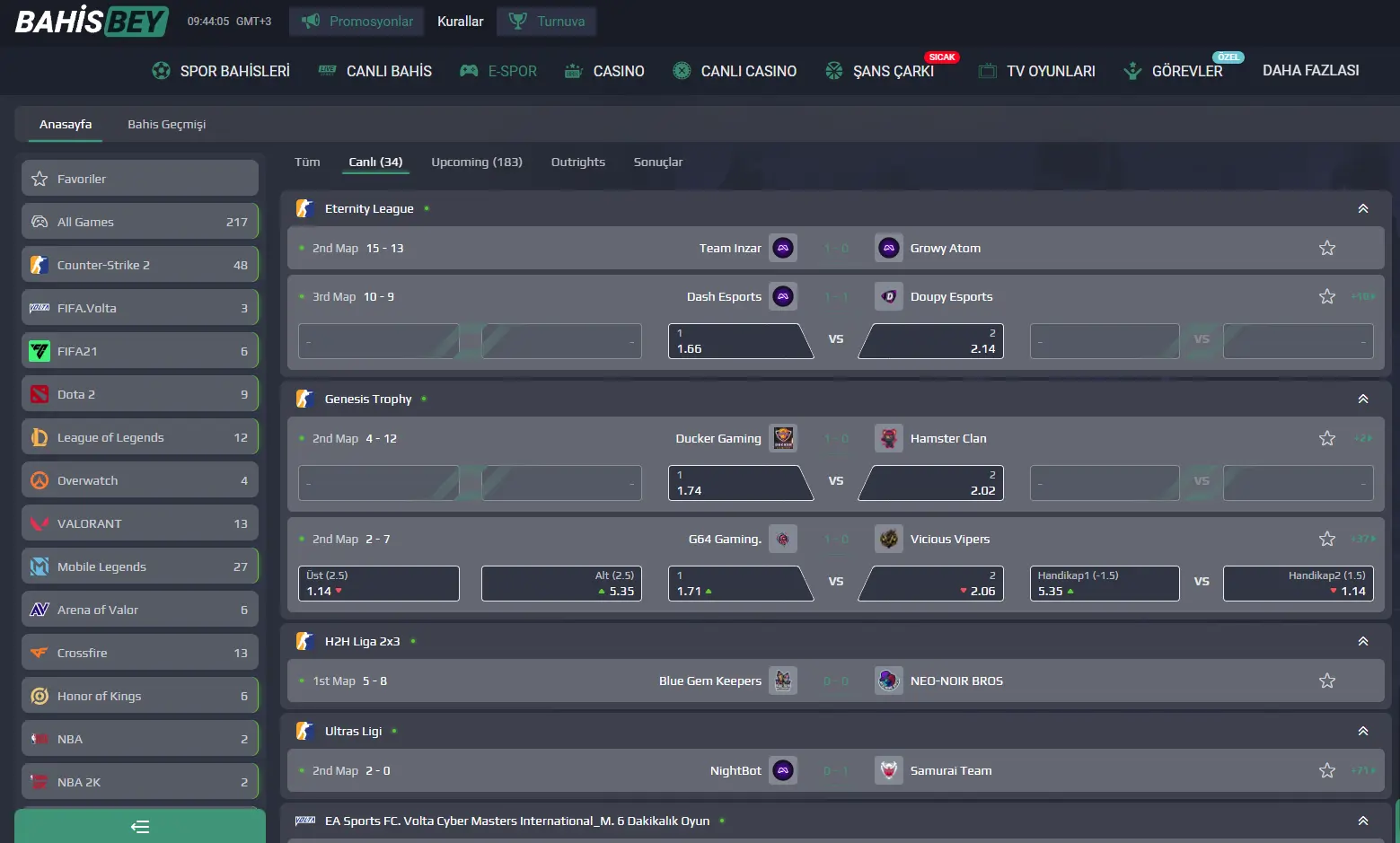The image size is (1400, 843).
Task: Open Kurallar page
Action: point(460,21)
